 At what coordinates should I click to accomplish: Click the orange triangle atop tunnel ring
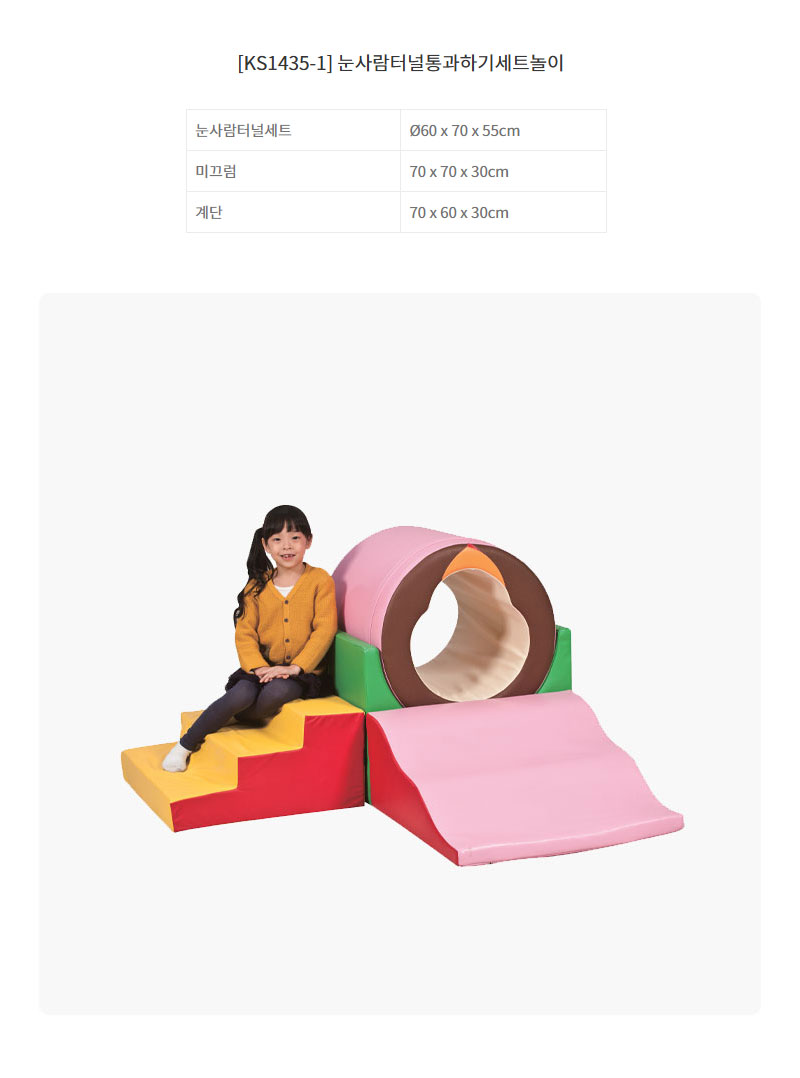click(472, 566)
